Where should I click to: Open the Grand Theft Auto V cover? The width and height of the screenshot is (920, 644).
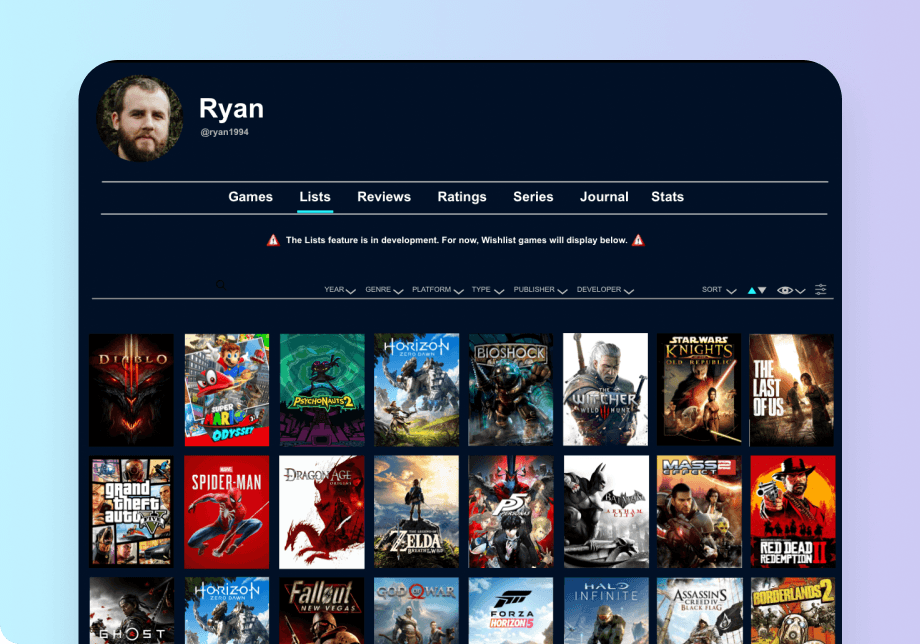pyautogui.click(x=131, y=512)
